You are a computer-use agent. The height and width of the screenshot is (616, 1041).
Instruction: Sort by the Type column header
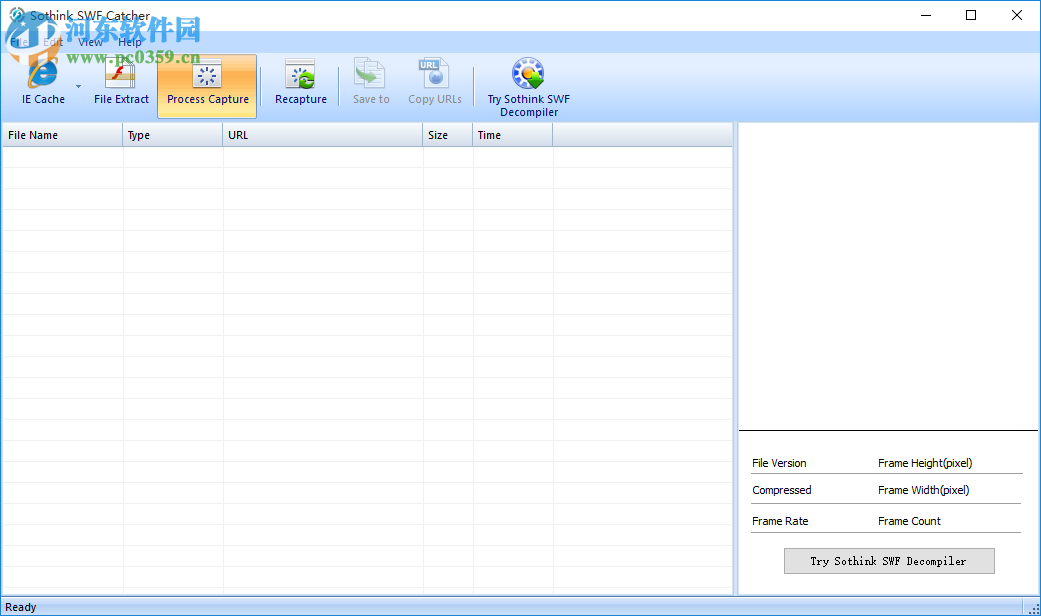[x=171, y=134]
